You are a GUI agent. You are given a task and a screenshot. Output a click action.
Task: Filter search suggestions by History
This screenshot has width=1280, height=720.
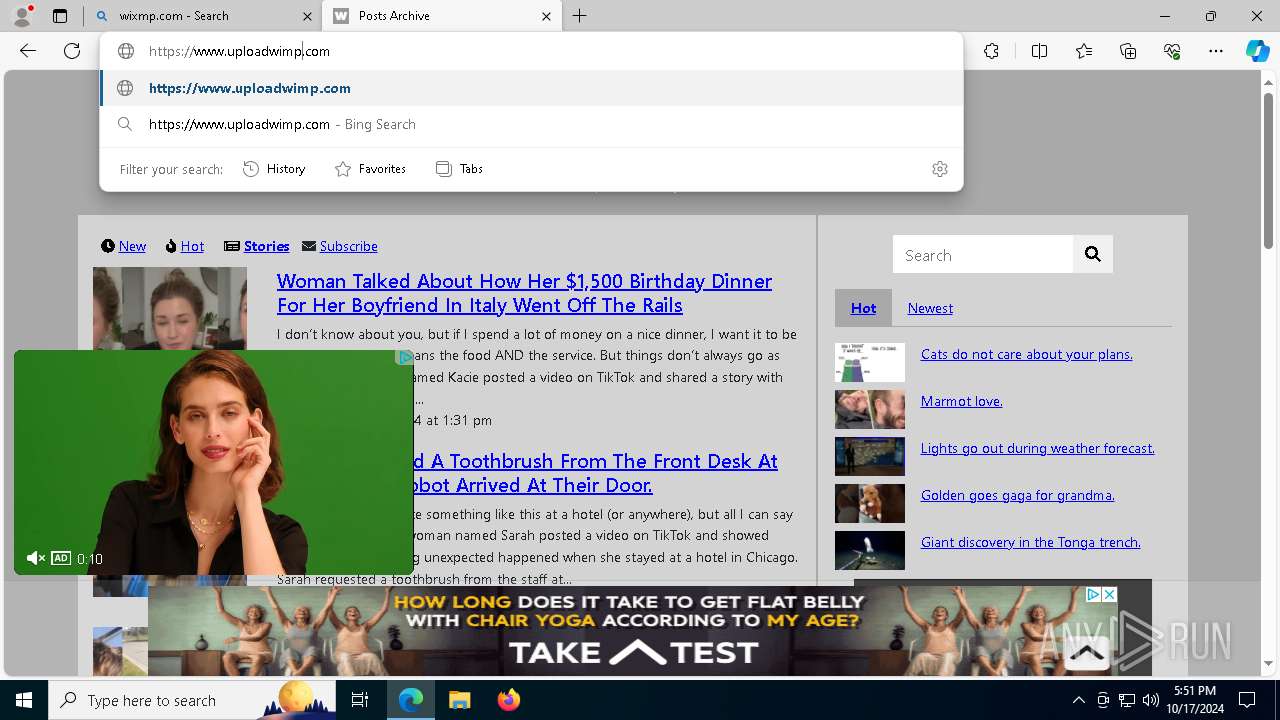point(274,169)
